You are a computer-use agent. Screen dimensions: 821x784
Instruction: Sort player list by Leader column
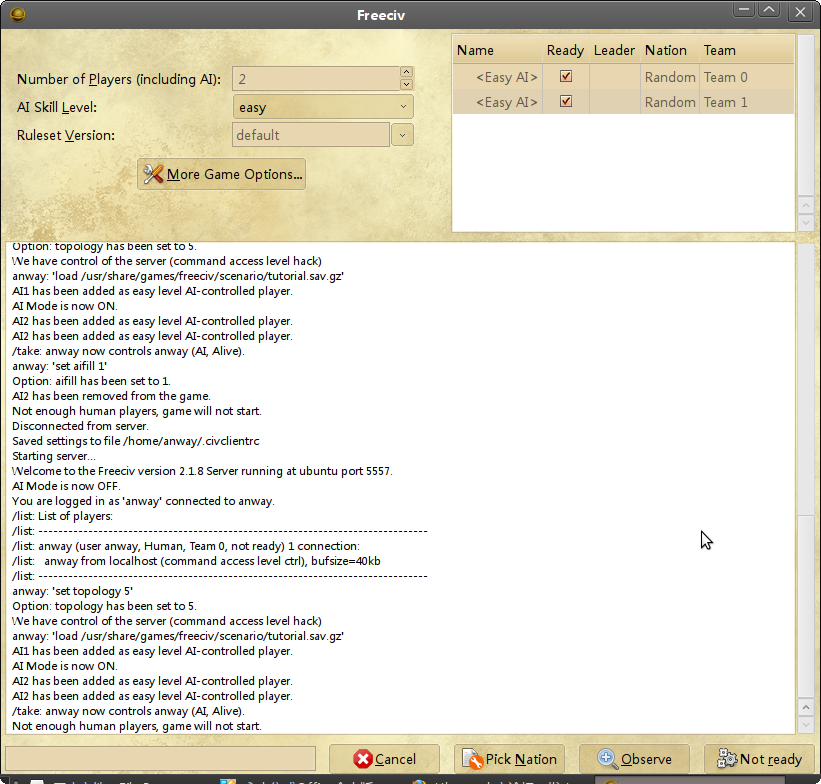[x=614, y=50]
